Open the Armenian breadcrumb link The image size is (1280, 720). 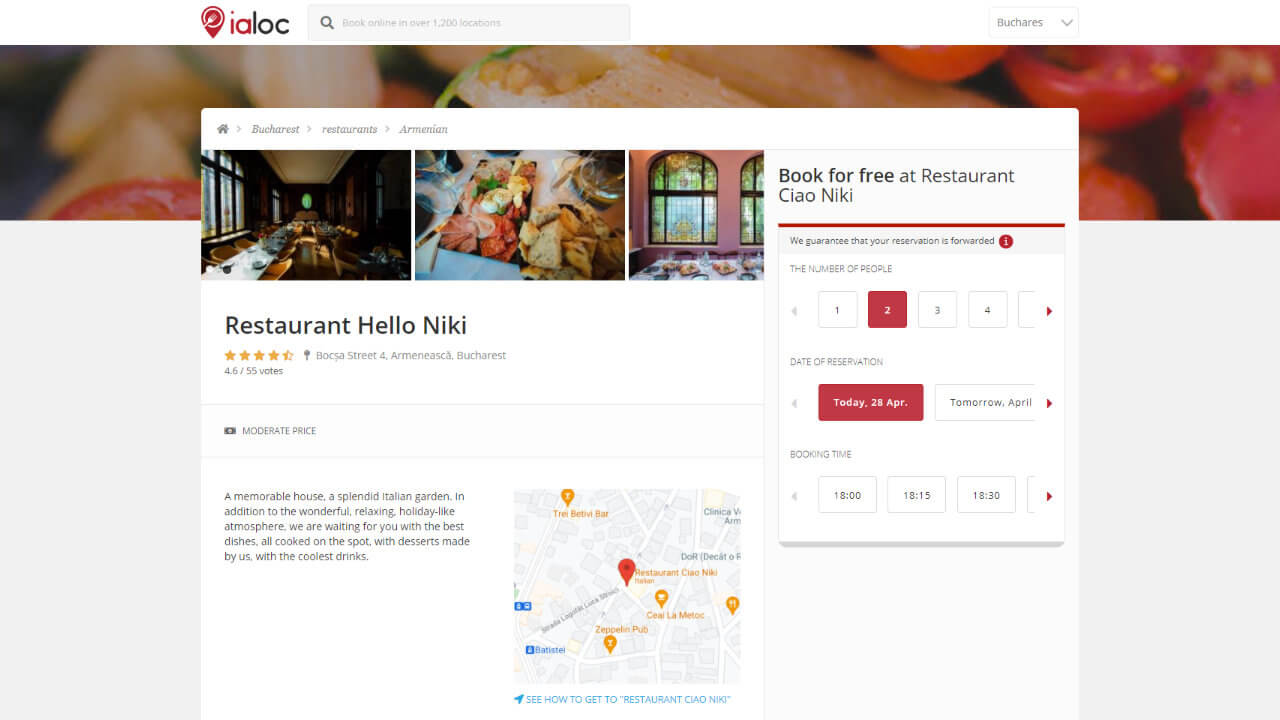pyautogui.click(x=423, y=129)
